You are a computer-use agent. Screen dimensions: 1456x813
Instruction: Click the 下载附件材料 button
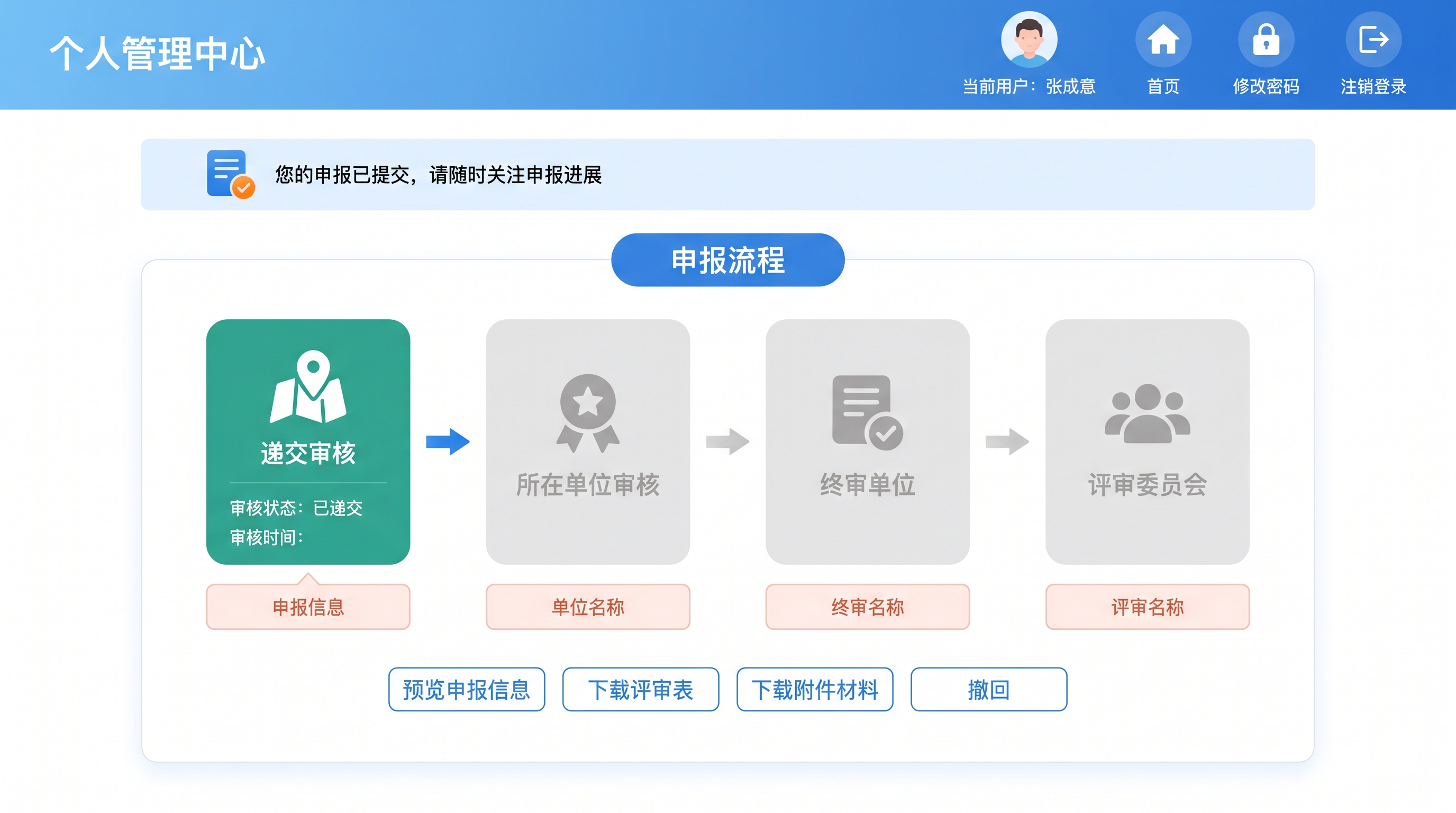point(815,689)
